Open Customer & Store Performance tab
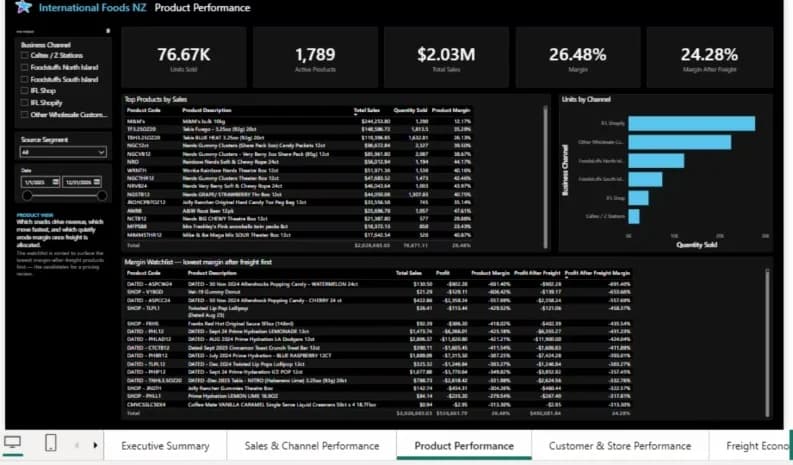The width and height of the screenshot is (793, 465). (620, 446)
